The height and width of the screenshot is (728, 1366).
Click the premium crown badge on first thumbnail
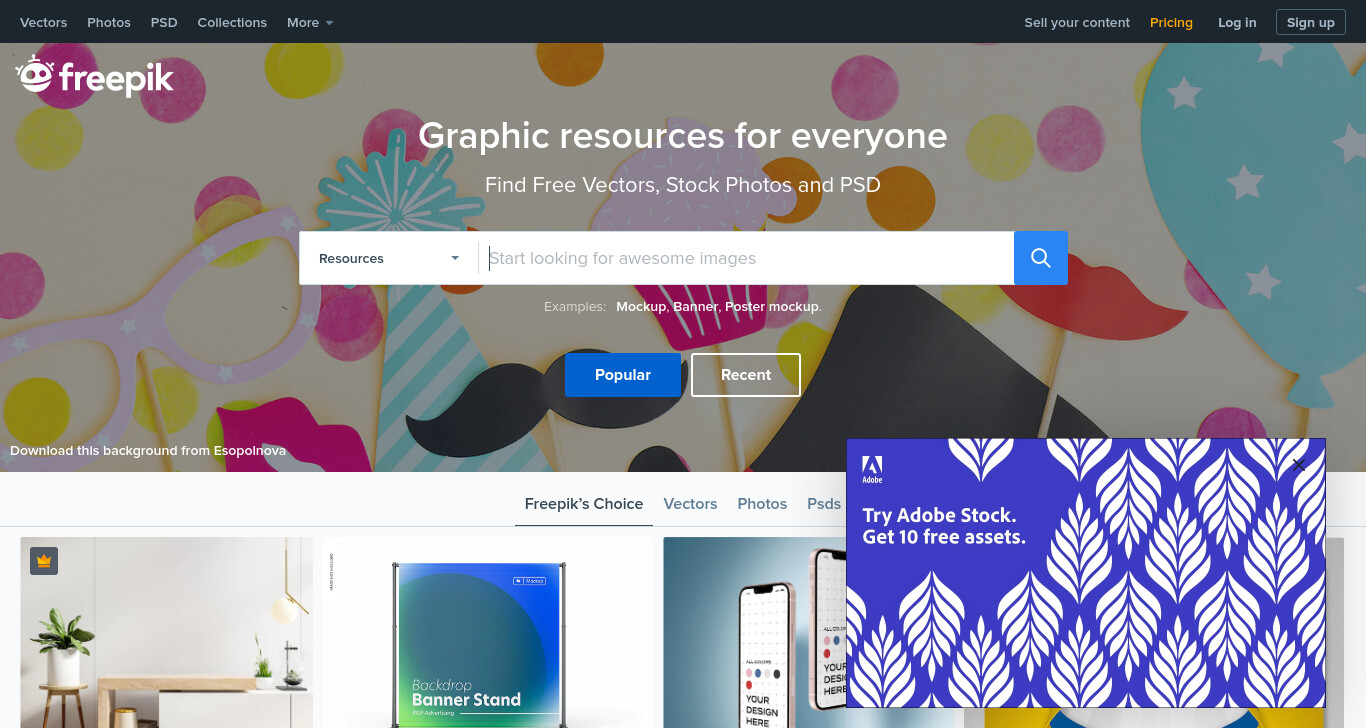[44, 561]
